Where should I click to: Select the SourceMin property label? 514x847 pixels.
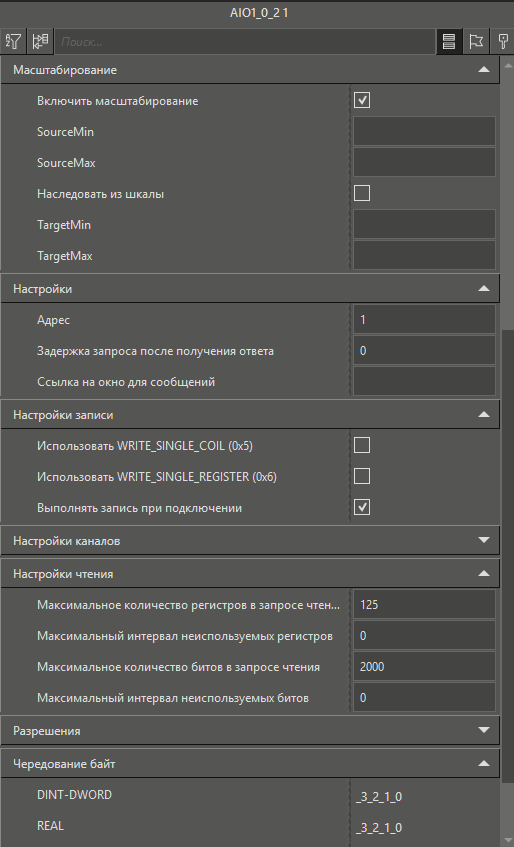65,131
